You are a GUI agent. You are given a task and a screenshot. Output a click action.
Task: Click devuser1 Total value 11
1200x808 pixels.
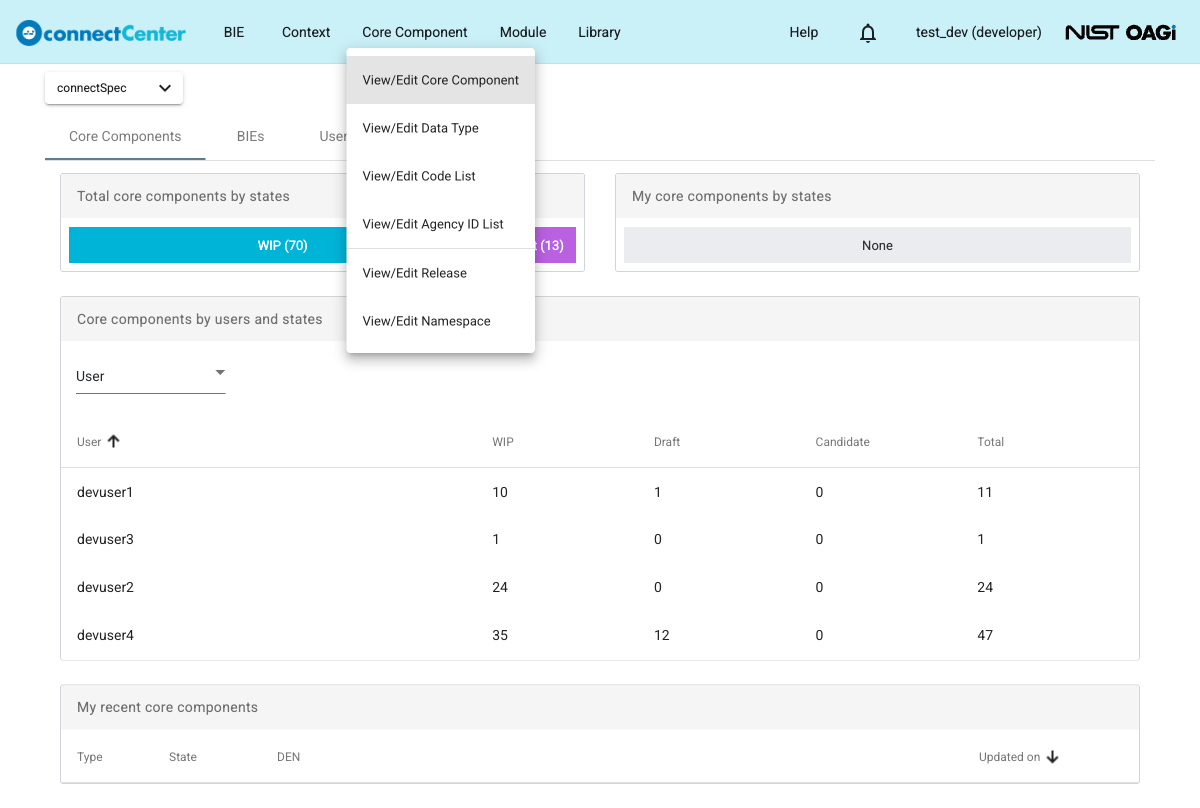pyautogui.click(x=985, y=492)
